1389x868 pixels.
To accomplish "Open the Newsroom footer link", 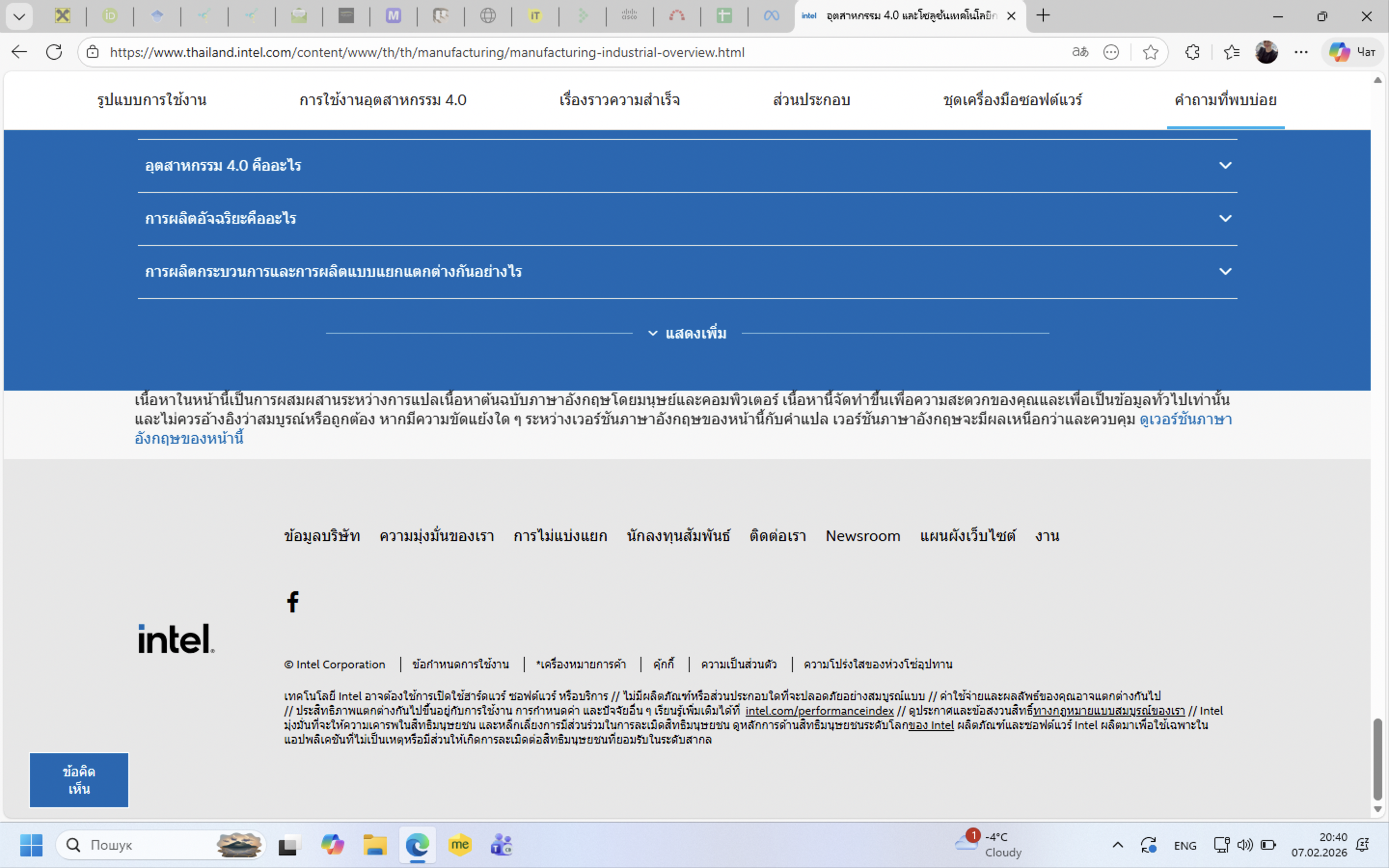I will [x=863, y=536].
